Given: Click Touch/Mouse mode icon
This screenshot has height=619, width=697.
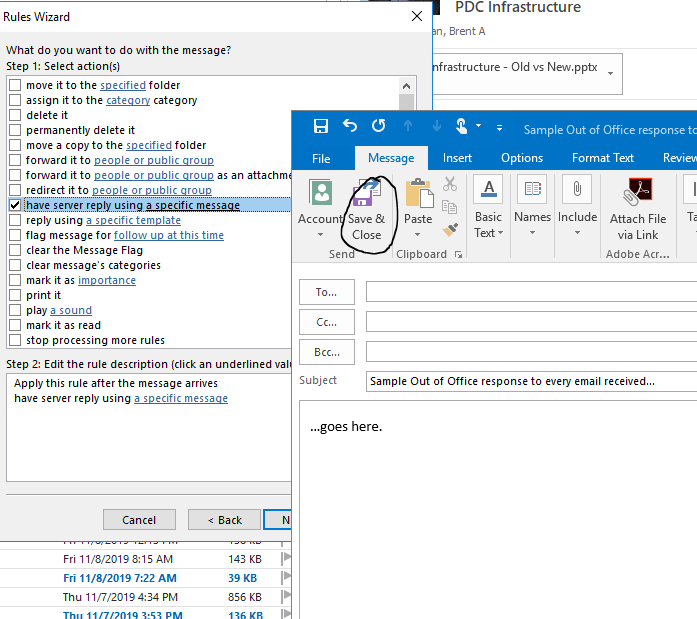Looking at the screenshot, I should click(x=461, y=126).
